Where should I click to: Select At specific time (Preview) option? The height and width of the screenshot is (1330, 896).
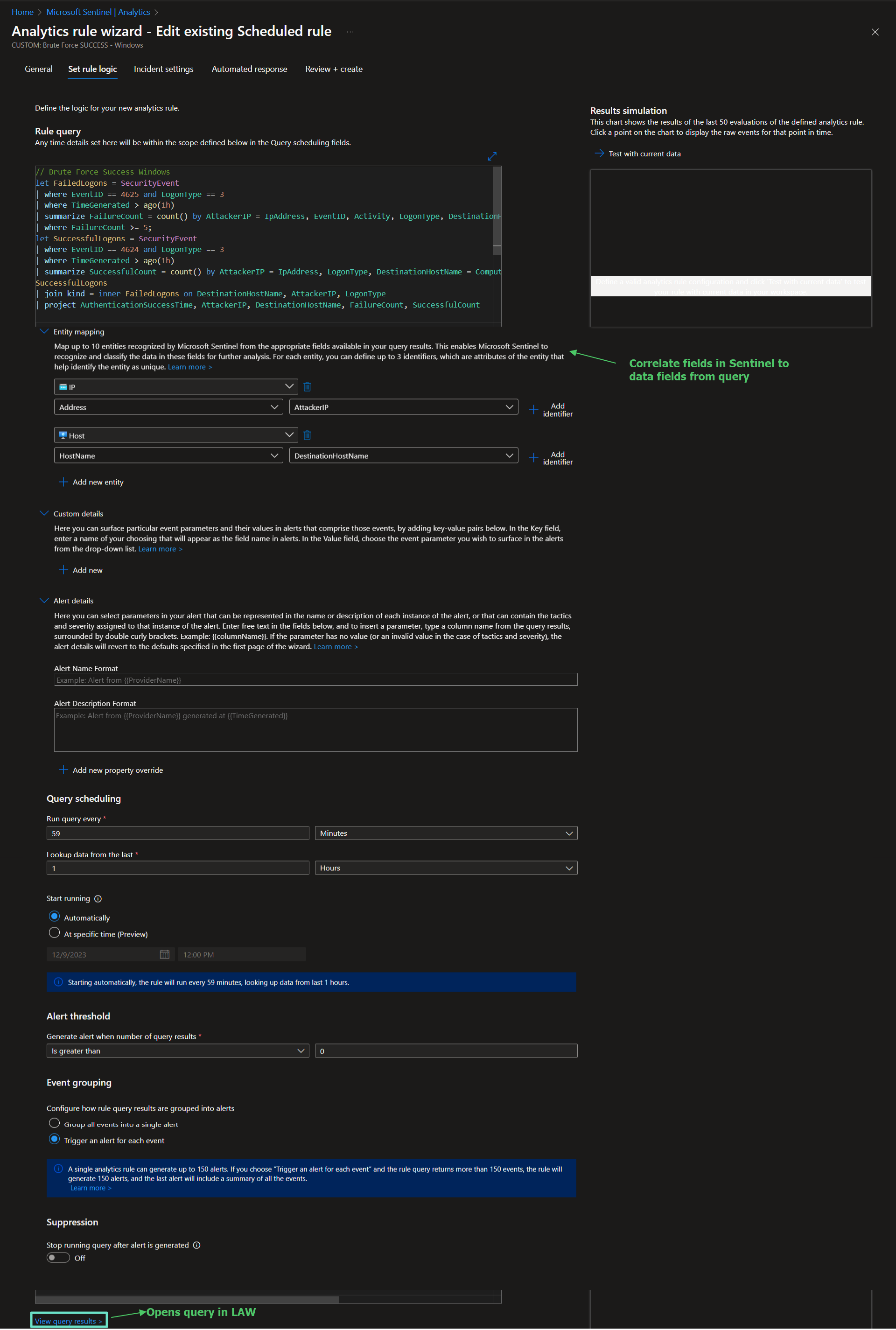coord(54,933)
